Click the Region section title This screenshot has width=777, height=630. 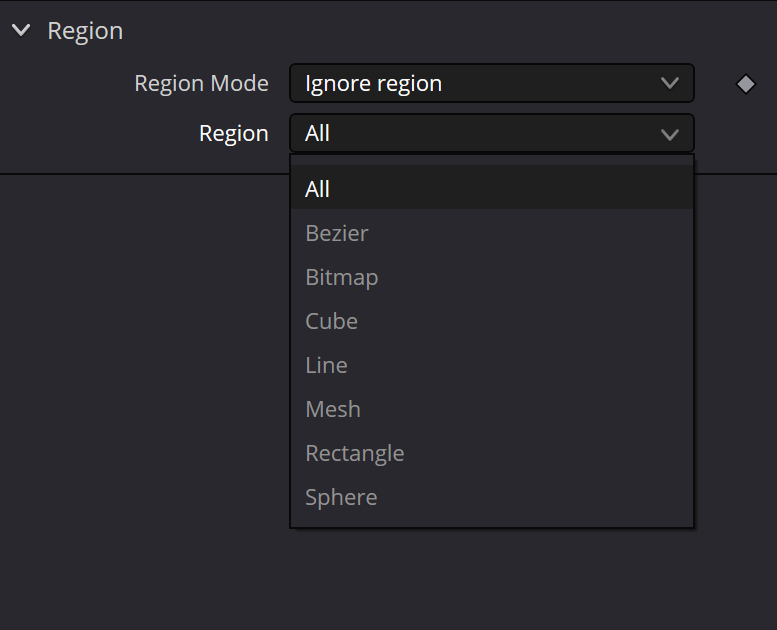(x=85, y=31)
